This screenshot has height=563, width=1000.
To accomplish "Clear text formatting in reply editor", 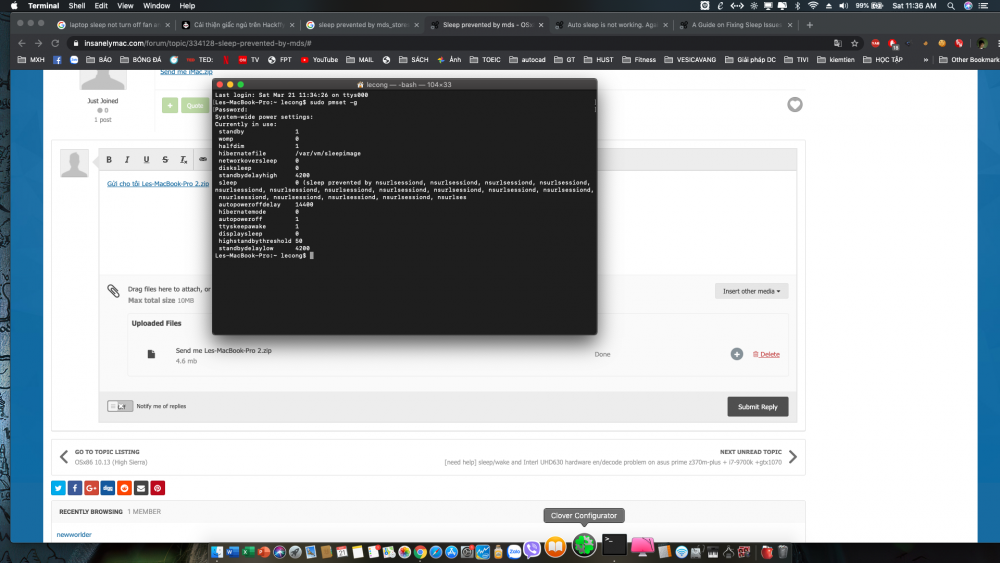I will [183, 159].
